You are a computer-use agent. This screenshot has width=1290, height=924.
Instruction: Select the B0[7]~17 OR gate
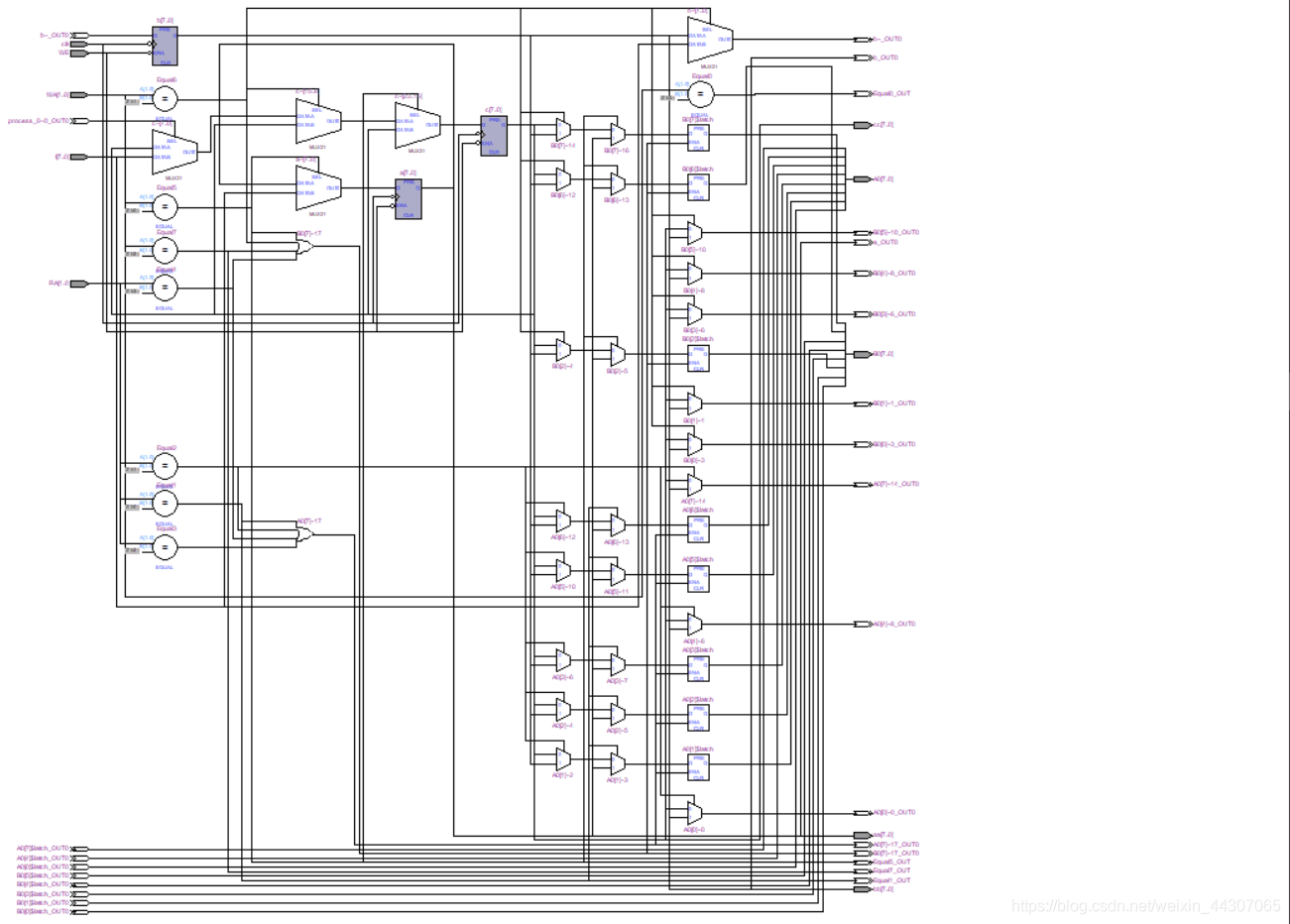(304, 245)
